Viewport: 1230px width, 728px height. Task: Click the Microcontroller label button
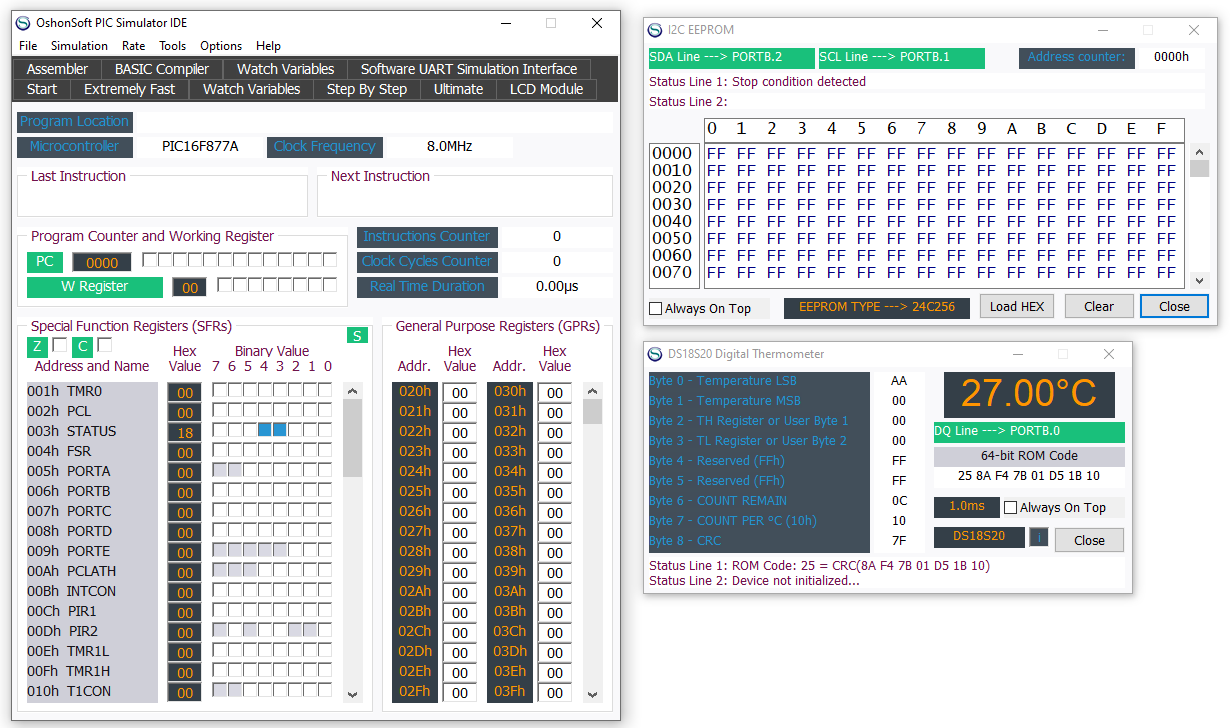74,147
